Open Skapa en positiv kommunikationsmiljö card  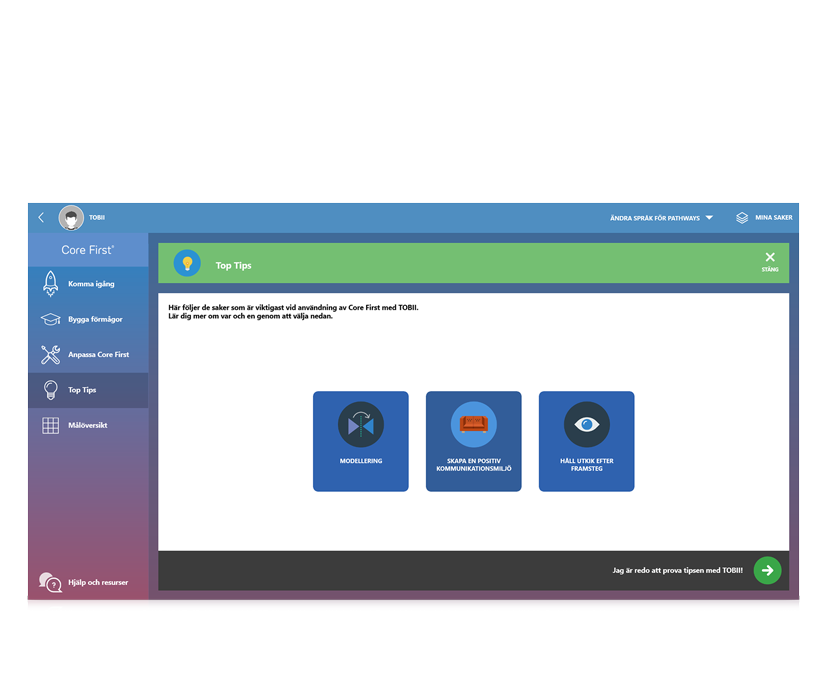473,441
